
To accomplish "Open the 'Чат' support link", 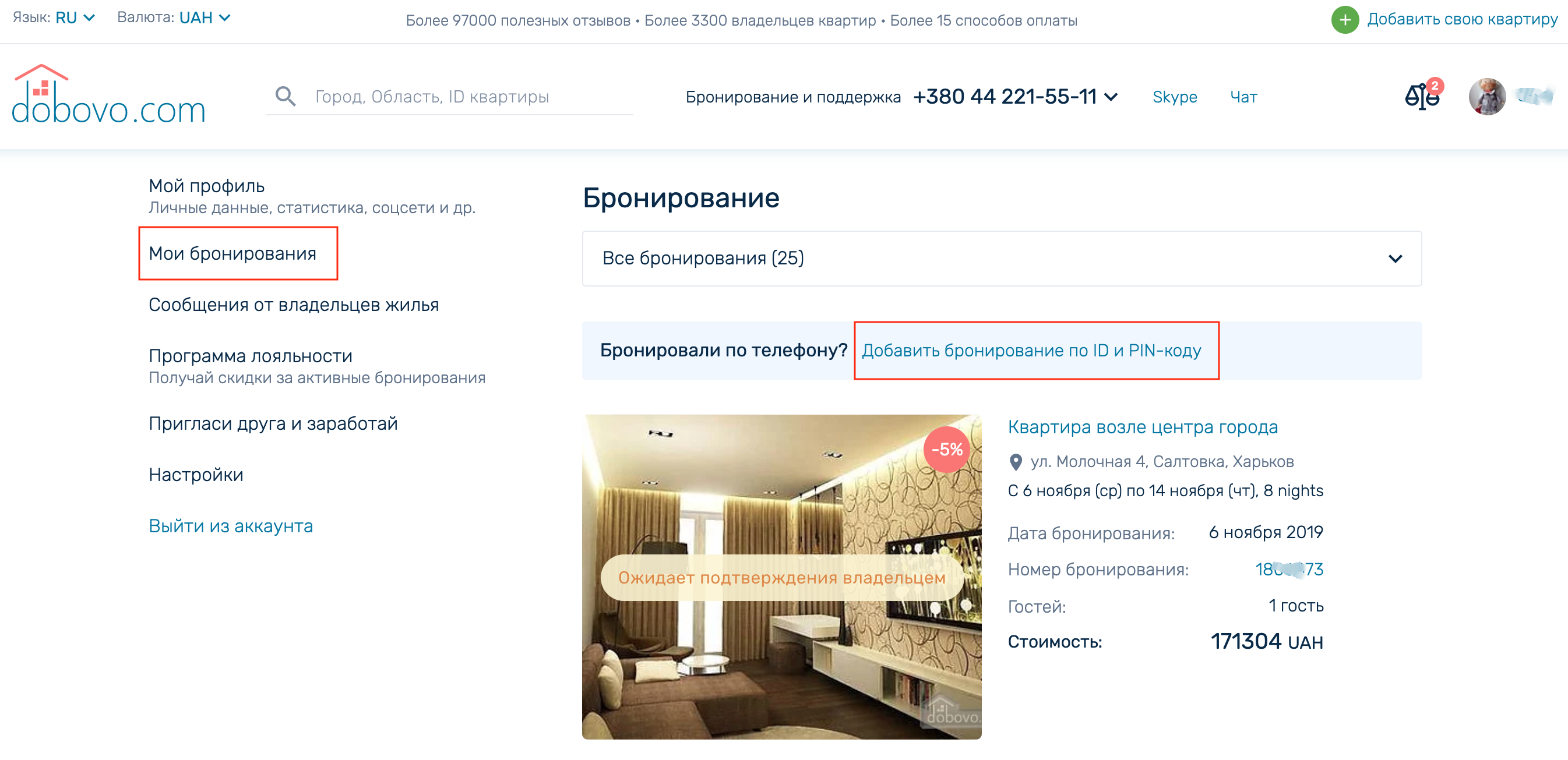I will [x=1243, y=97].
